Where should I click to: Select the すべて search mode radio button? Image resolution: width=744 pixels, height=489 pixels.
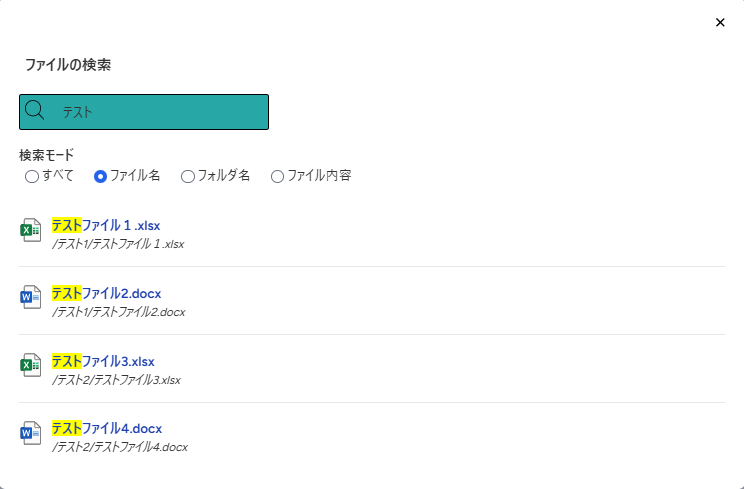(x=32, y=176)
